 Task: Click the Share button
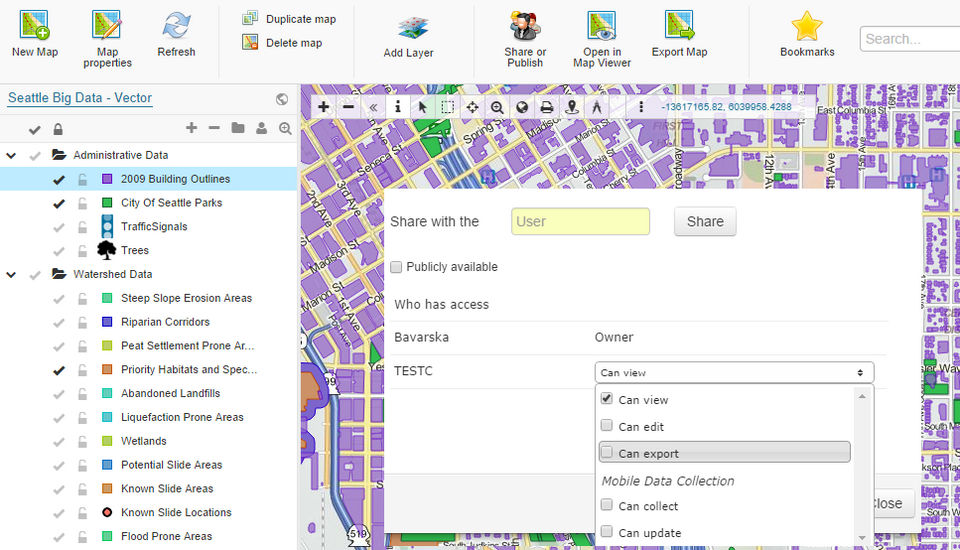pos(704,222)
